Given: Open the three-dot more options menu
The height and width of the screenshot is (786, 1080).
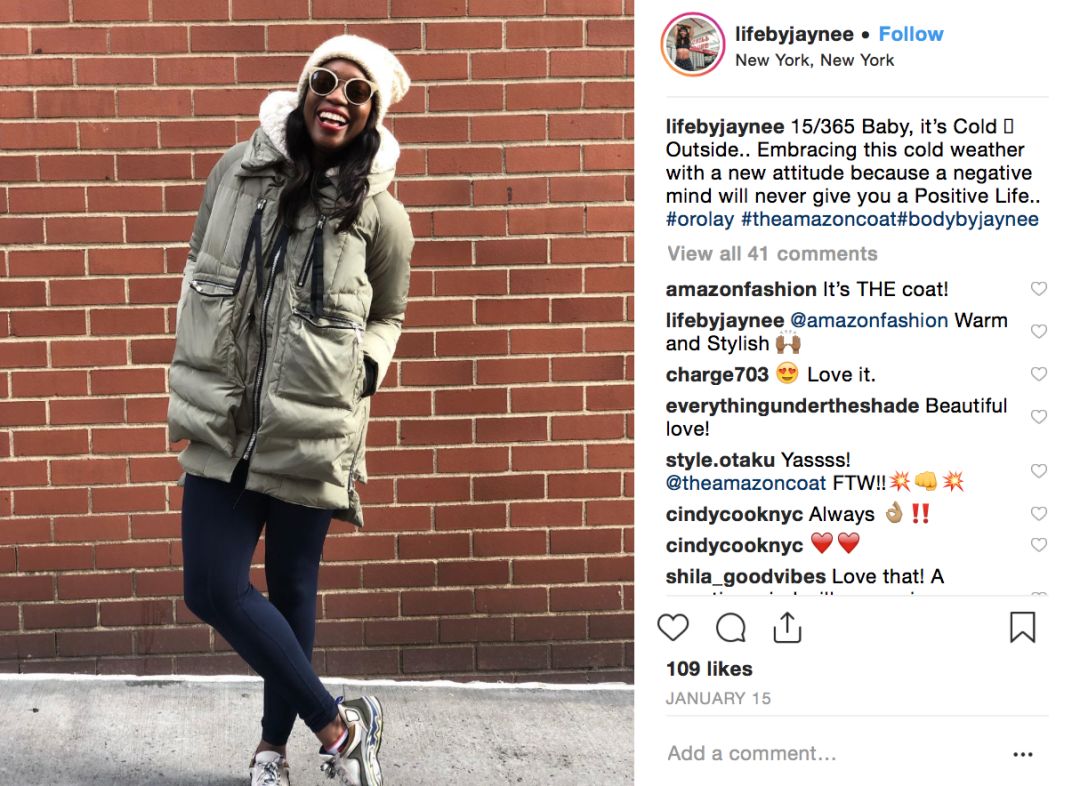Looking at the screenshot, I should click(x=1023, y=754).
